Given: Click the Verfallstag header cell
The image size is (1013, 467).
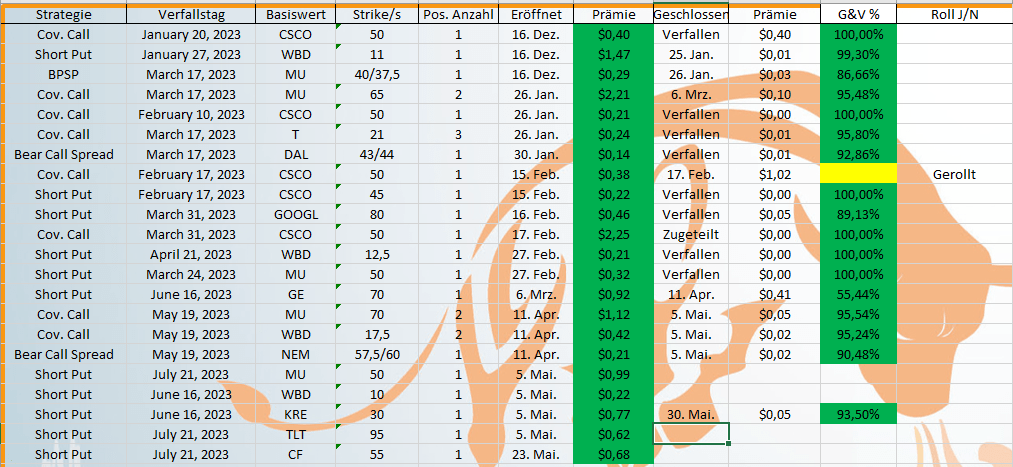Looking at the screenshot, I should pos(191,14).
